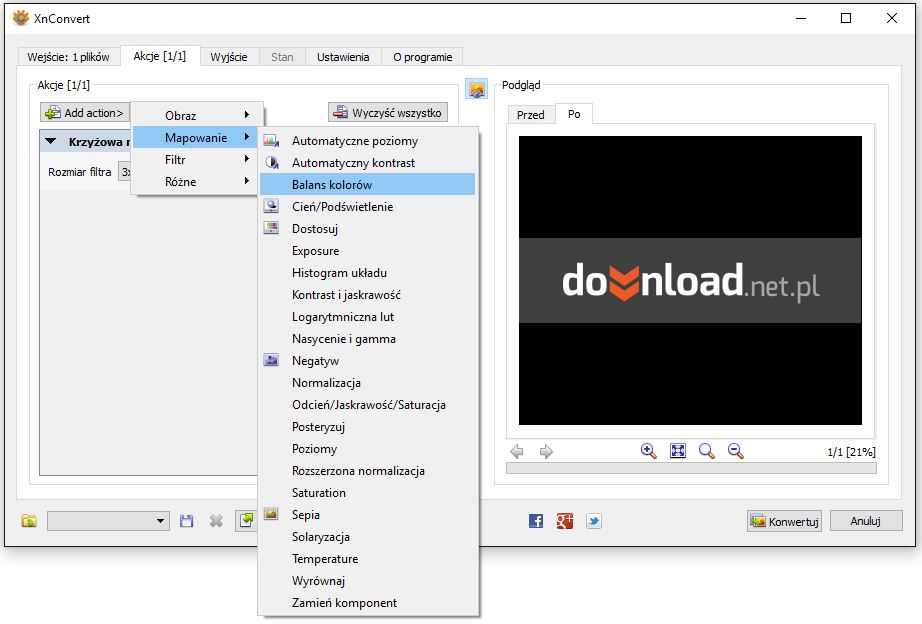This screenshot has height=624, width=922.
Task: Expand the Obraz submenu
Action: [197, 115]
